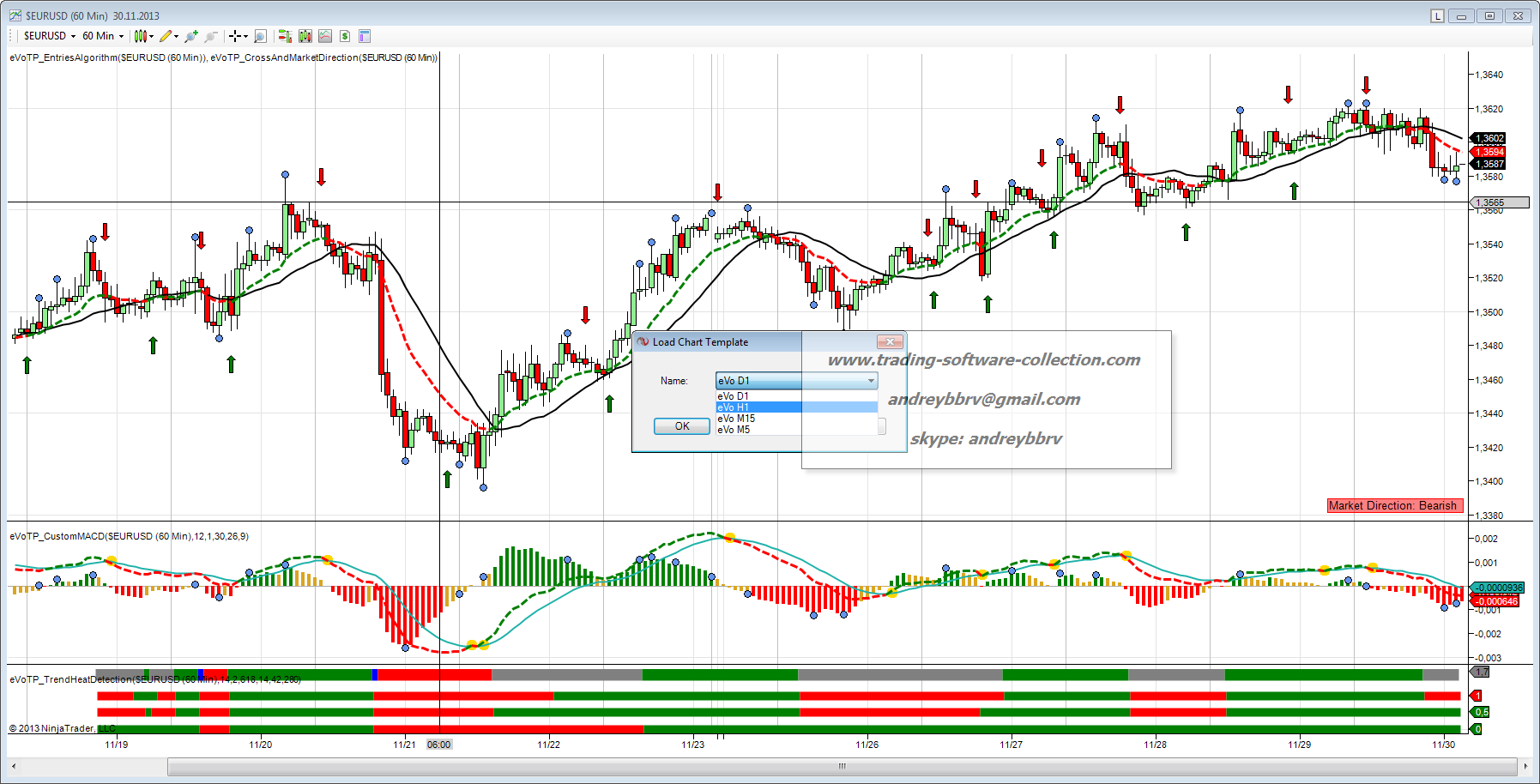This screenshot has width=1540, height=784.
Task: Open the indicators line chart icon
Action: click(x=325, y=36)
